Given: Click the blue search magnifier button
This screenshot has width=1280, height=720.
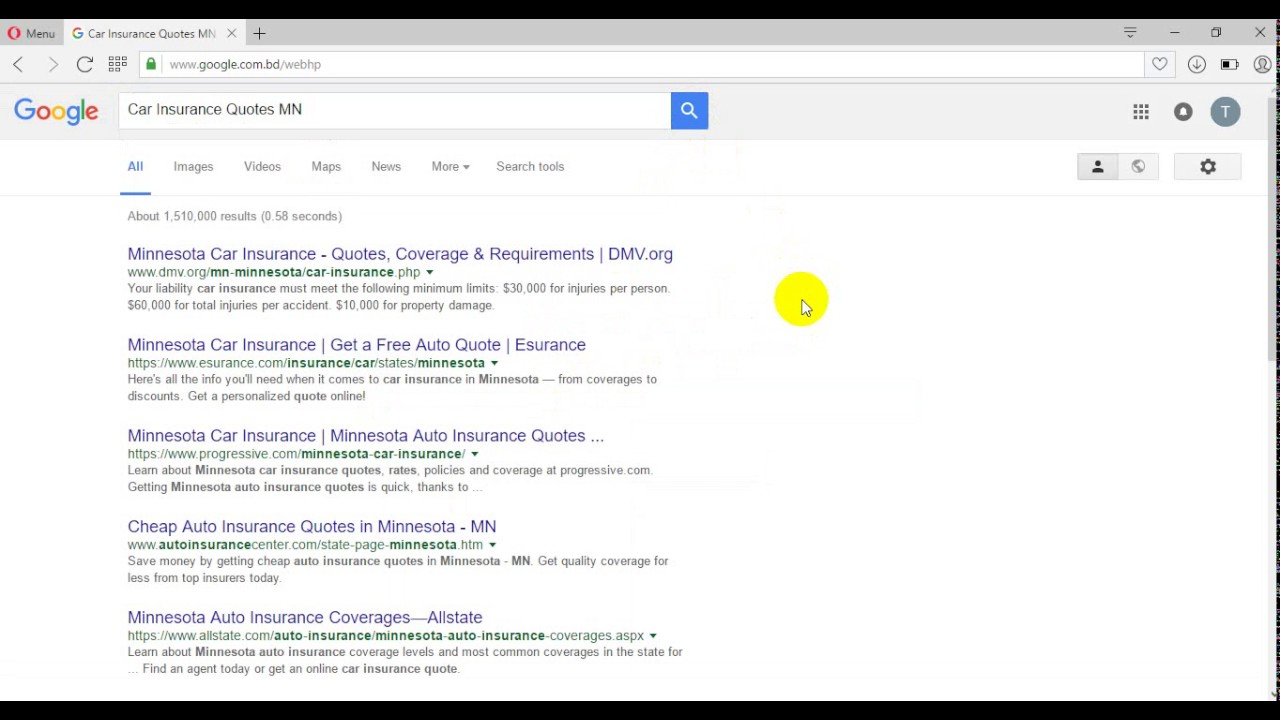Looking at the screenshot, I should (689, 110).
